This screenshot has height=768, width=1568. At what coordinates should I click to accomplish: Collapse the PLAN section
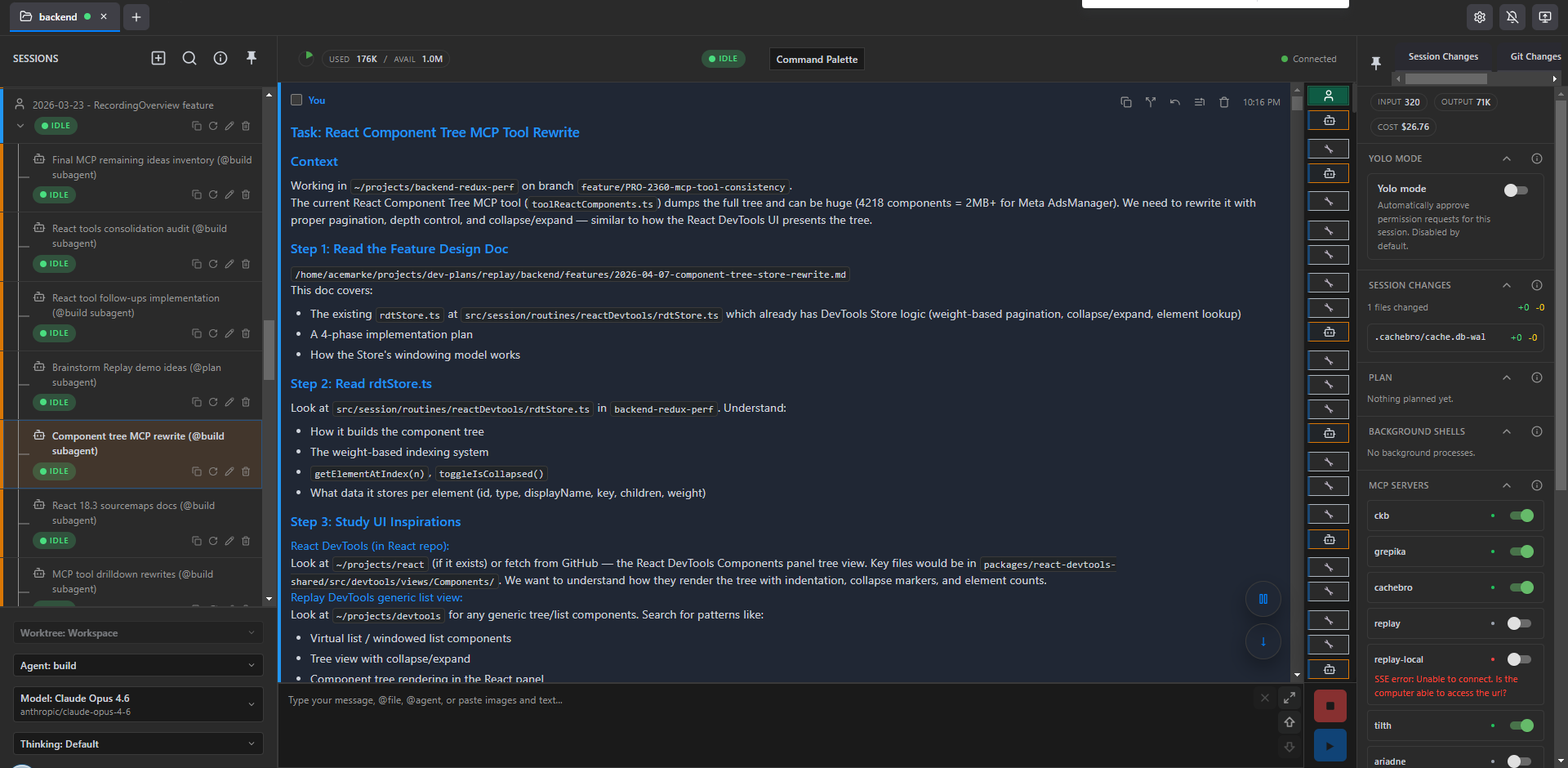pyautogui.click(x=1507, y=377)
